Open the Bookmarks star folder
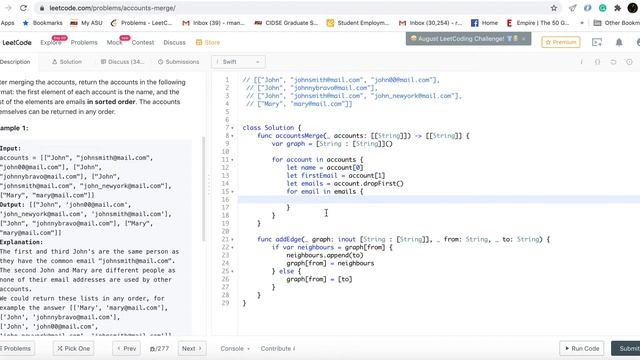 pos(42,23)
